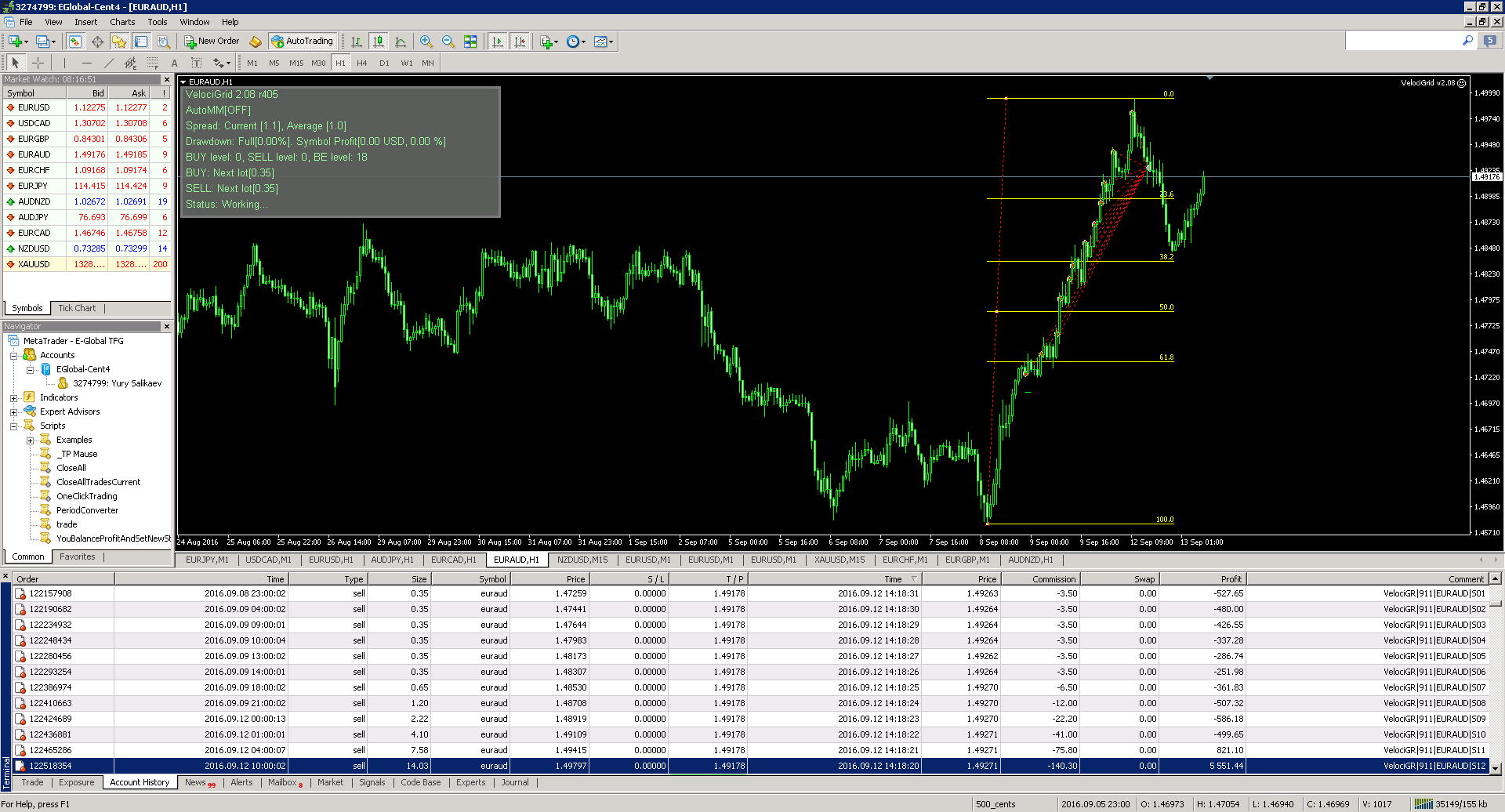Viewport: 1505px width, 812px height.
Task: Select the XAUUSD row in Market Watch
Action: coord(86,264)
